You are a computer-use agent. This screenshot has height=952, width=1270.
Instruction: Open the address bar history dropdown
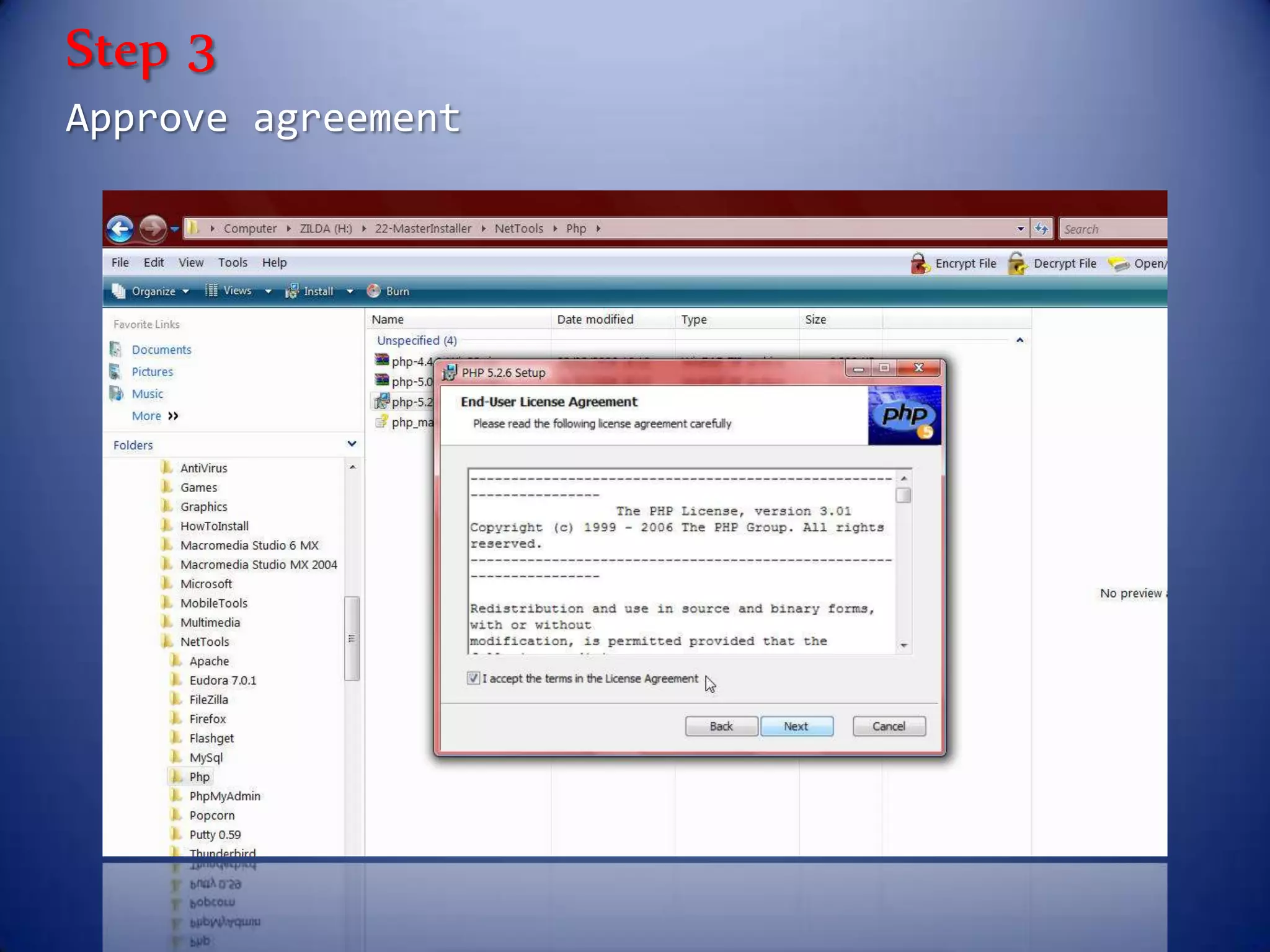coord(1021,229)
